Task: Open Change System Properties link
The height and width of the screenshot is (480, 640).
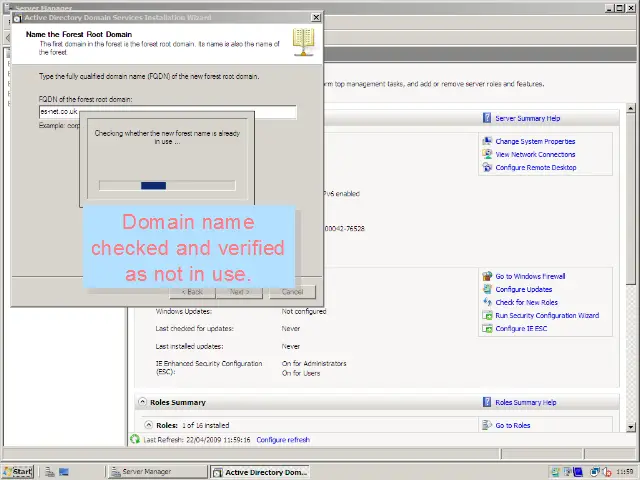Action: coord(535,141)
